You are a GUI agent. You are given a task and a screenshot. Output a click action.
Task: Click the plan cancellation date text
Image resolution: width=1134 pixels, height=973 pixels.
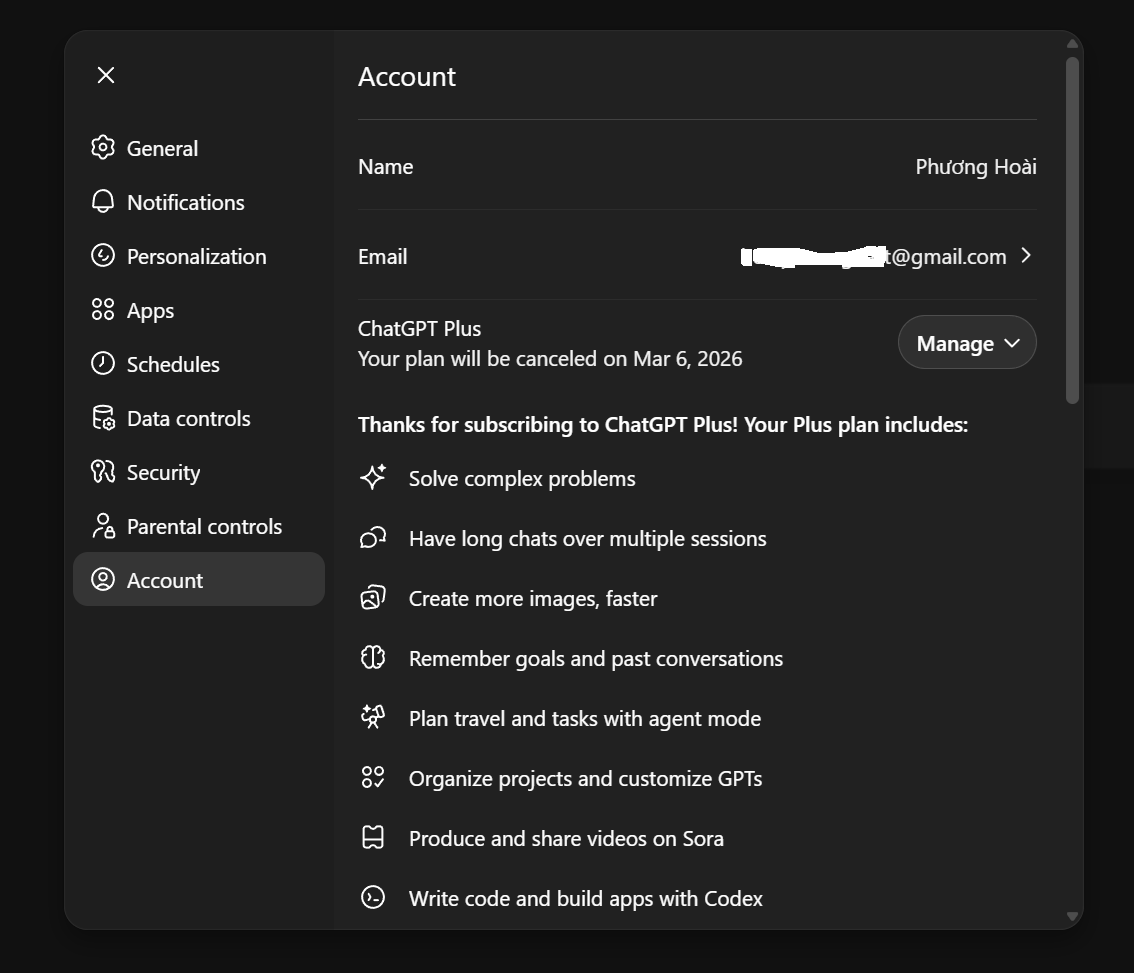[x=550, y=359]
